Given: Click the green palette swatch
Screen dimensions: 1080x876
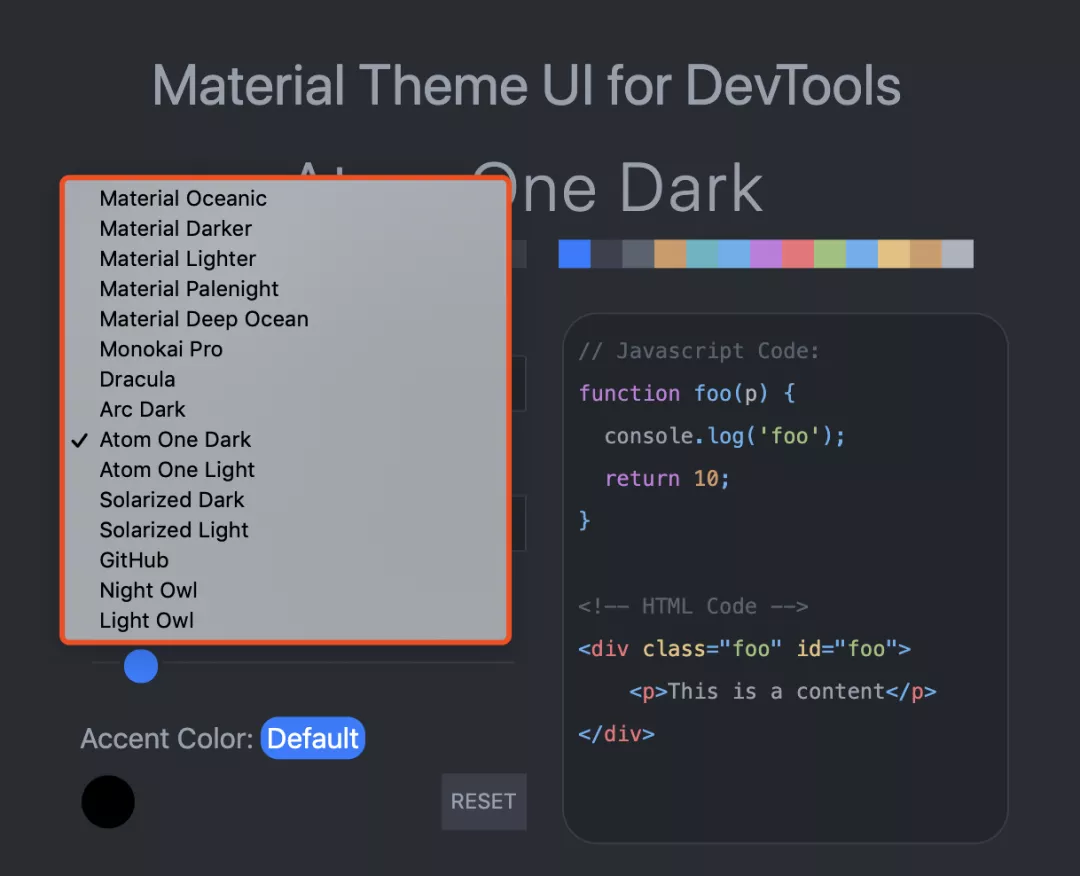Looking at the screenshot, I should point(830,253).
